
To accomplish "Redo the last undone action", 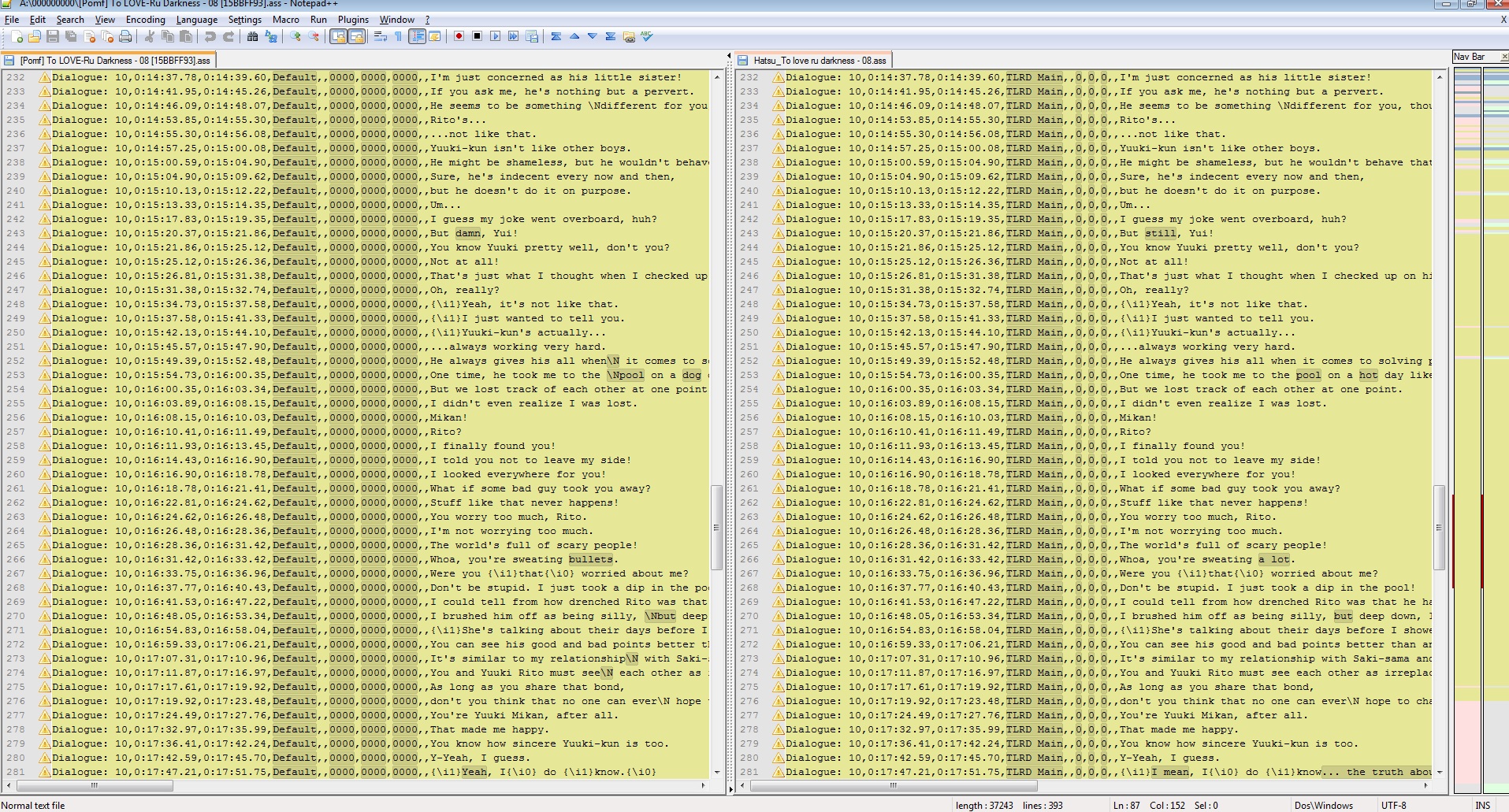I will (228, 36).
